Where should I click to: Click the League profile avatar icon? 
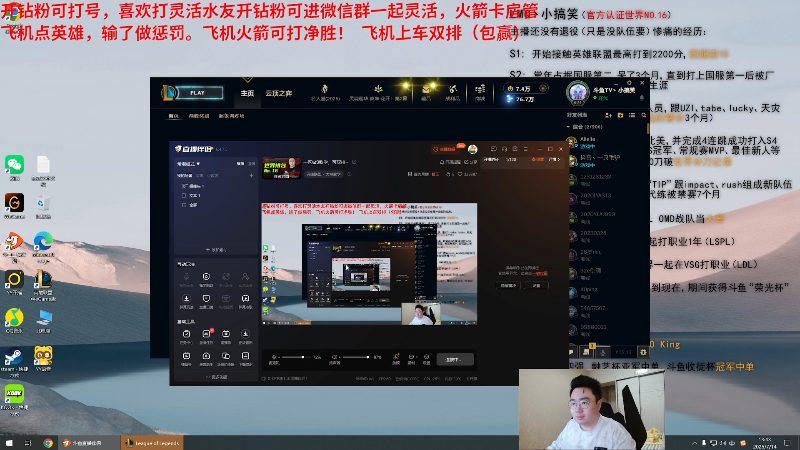578,93
